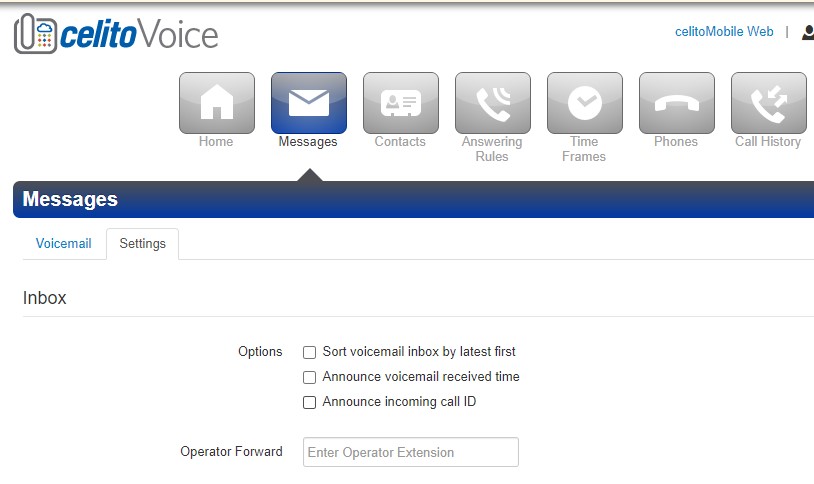Toggle Announce incoming call ID checkbox
This screenshot has height=484, width=814.
309,402
